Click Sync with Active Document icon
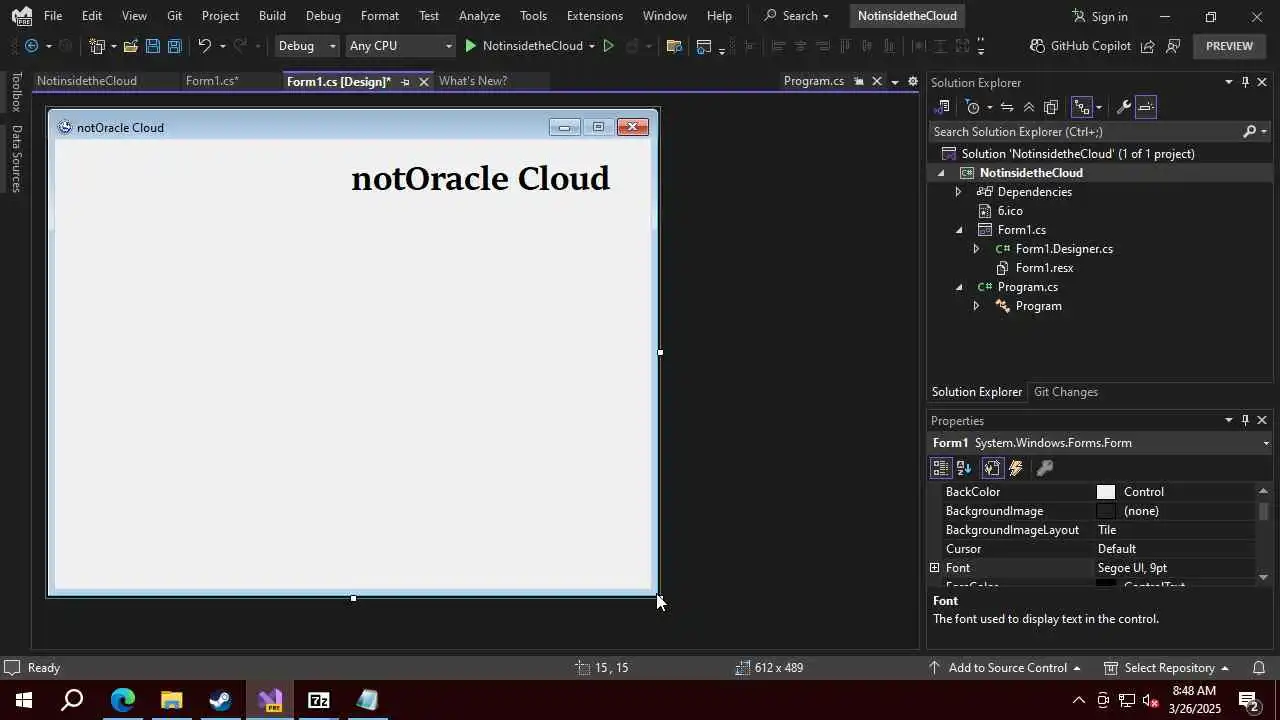 tap(1007, 107)
